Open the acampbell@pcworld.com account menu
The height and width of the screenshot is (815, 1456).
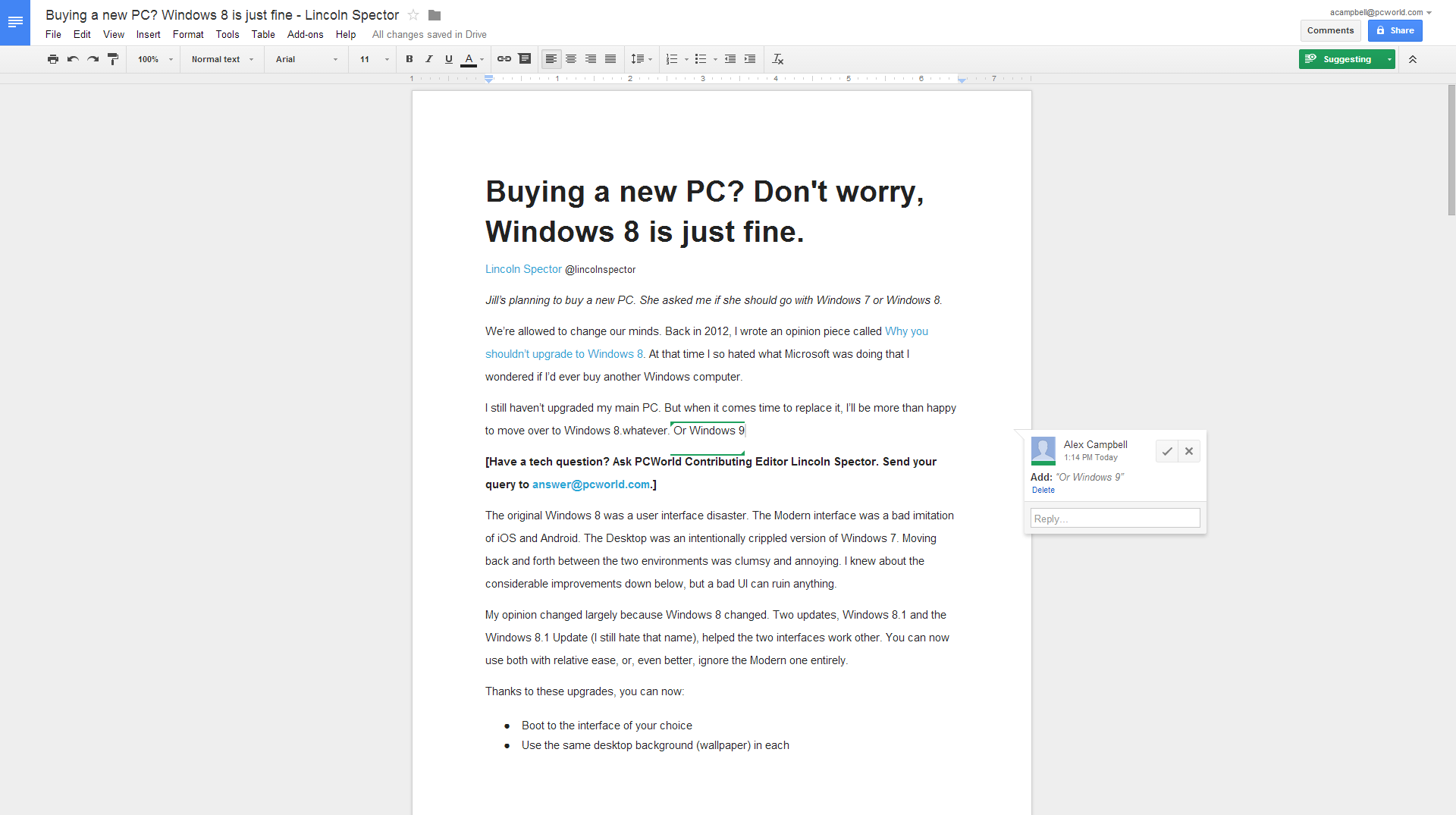point(1380,12)
